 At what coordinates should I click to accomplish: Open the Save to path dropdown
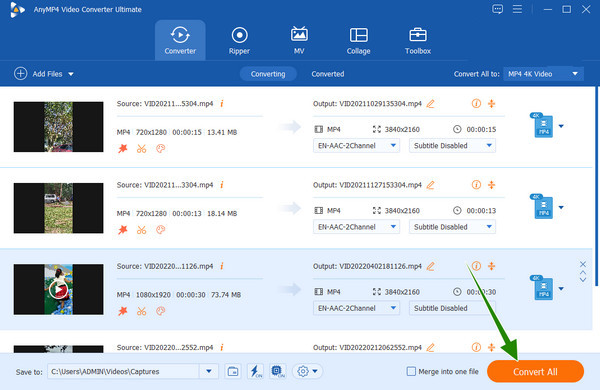[209, 371]
